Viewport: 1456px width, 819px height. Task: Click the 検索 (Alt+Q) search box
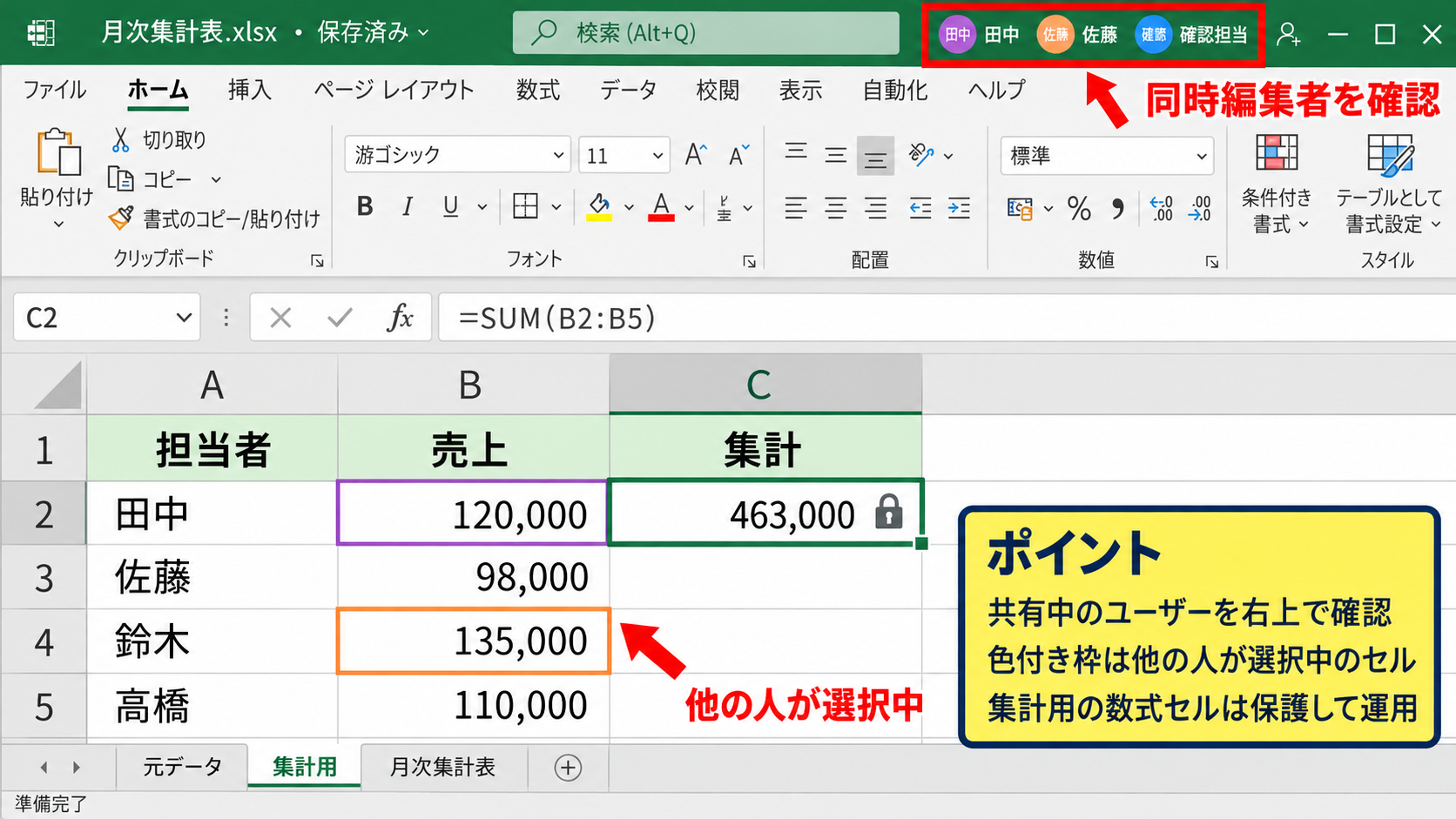(x=706, y=33)
